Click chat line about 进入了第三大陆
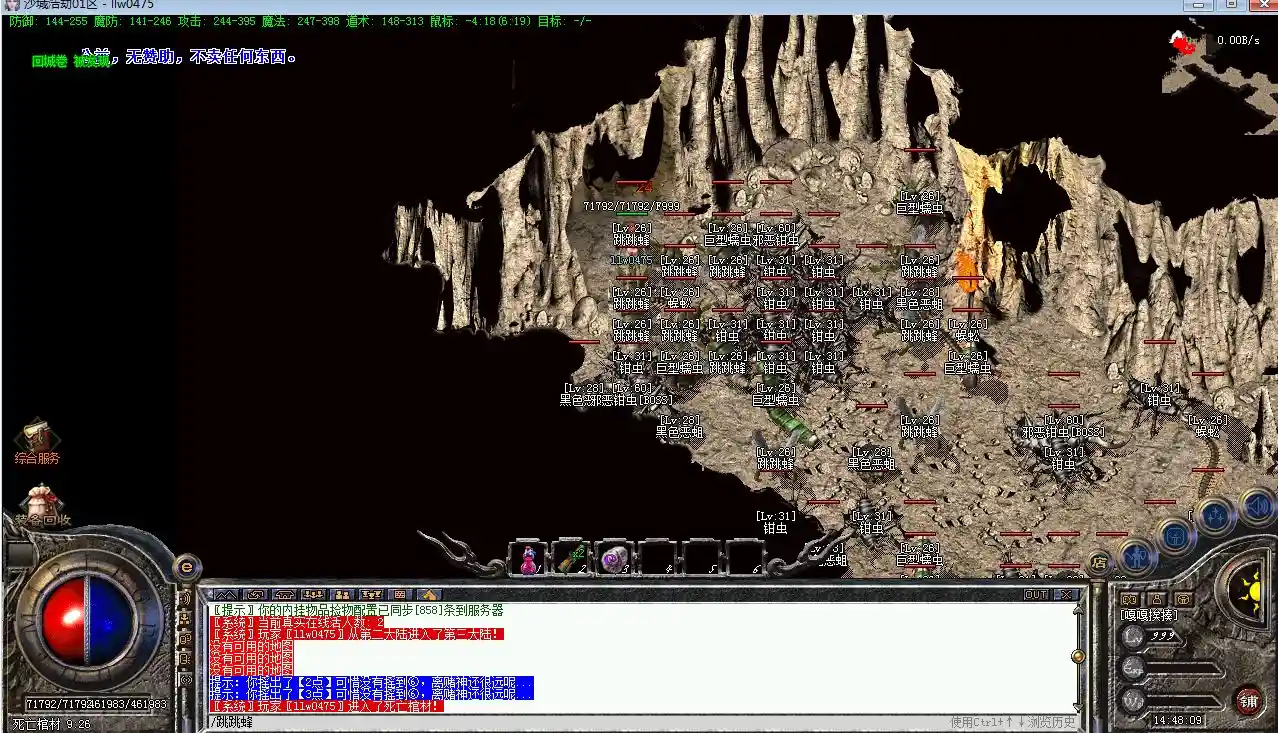1278x733 pixels. pyautogui.click(x=357, y=634)
